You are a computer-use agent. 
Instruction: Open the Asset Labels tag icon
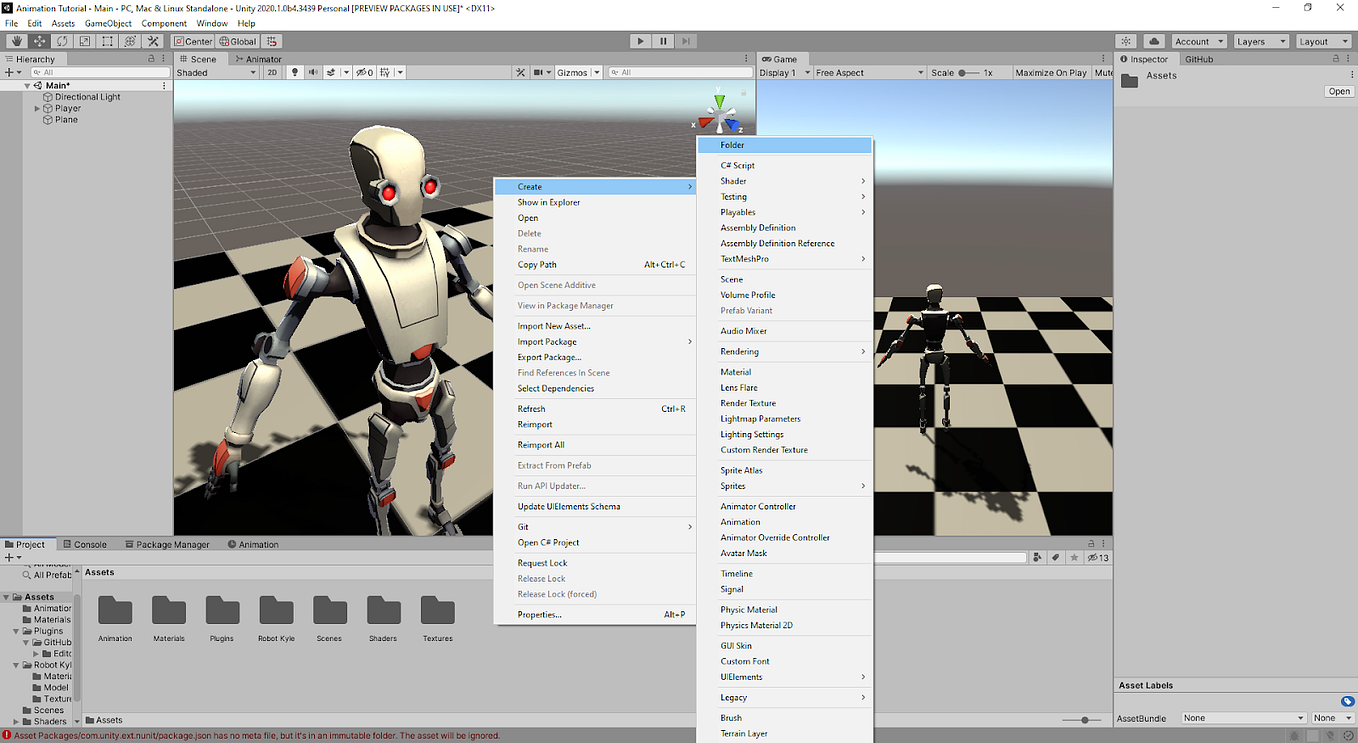click(x=1346, y=701)
